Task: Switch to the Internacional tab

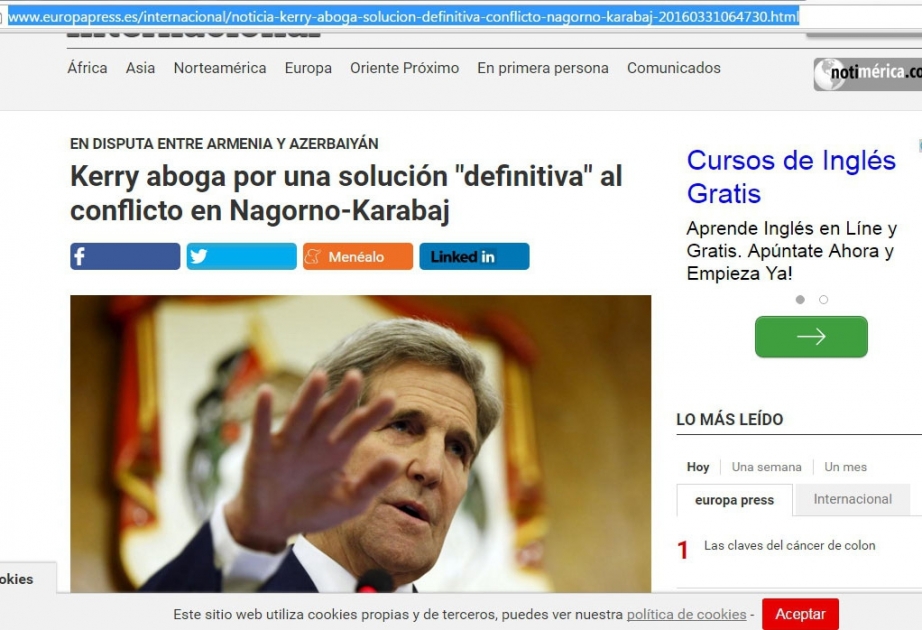Action: tap(853, 499)
